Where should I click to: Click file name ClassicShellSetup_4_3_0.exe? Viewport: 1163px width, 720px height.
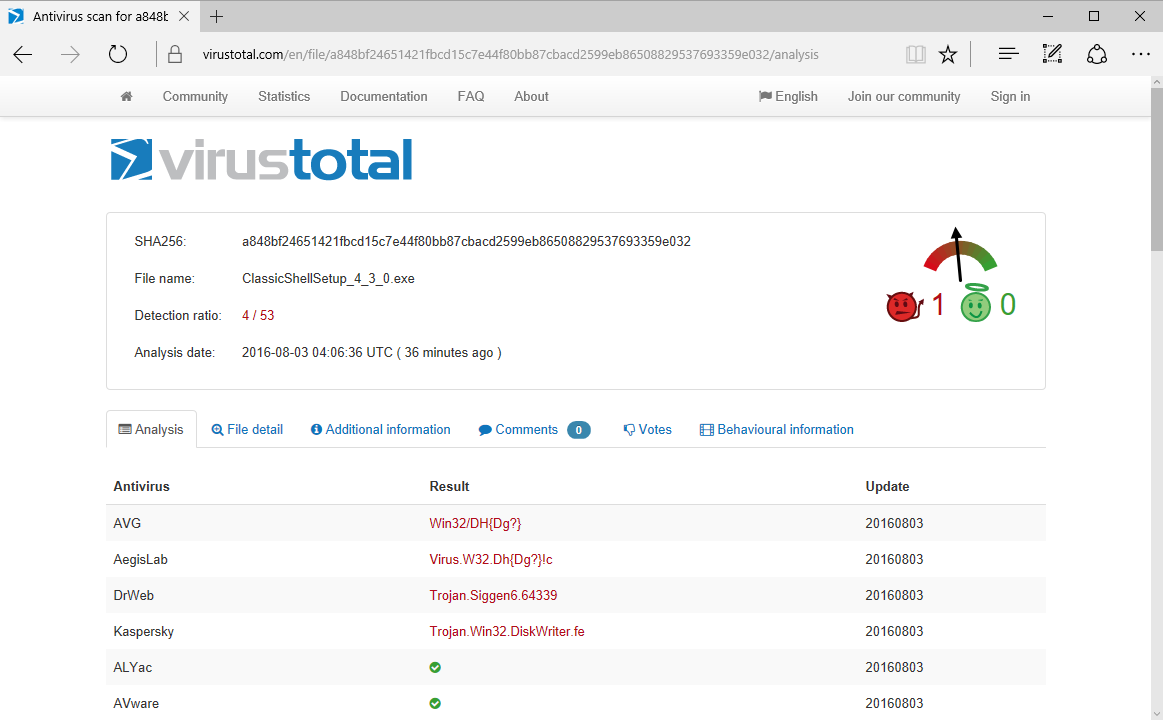coord(328,279)
